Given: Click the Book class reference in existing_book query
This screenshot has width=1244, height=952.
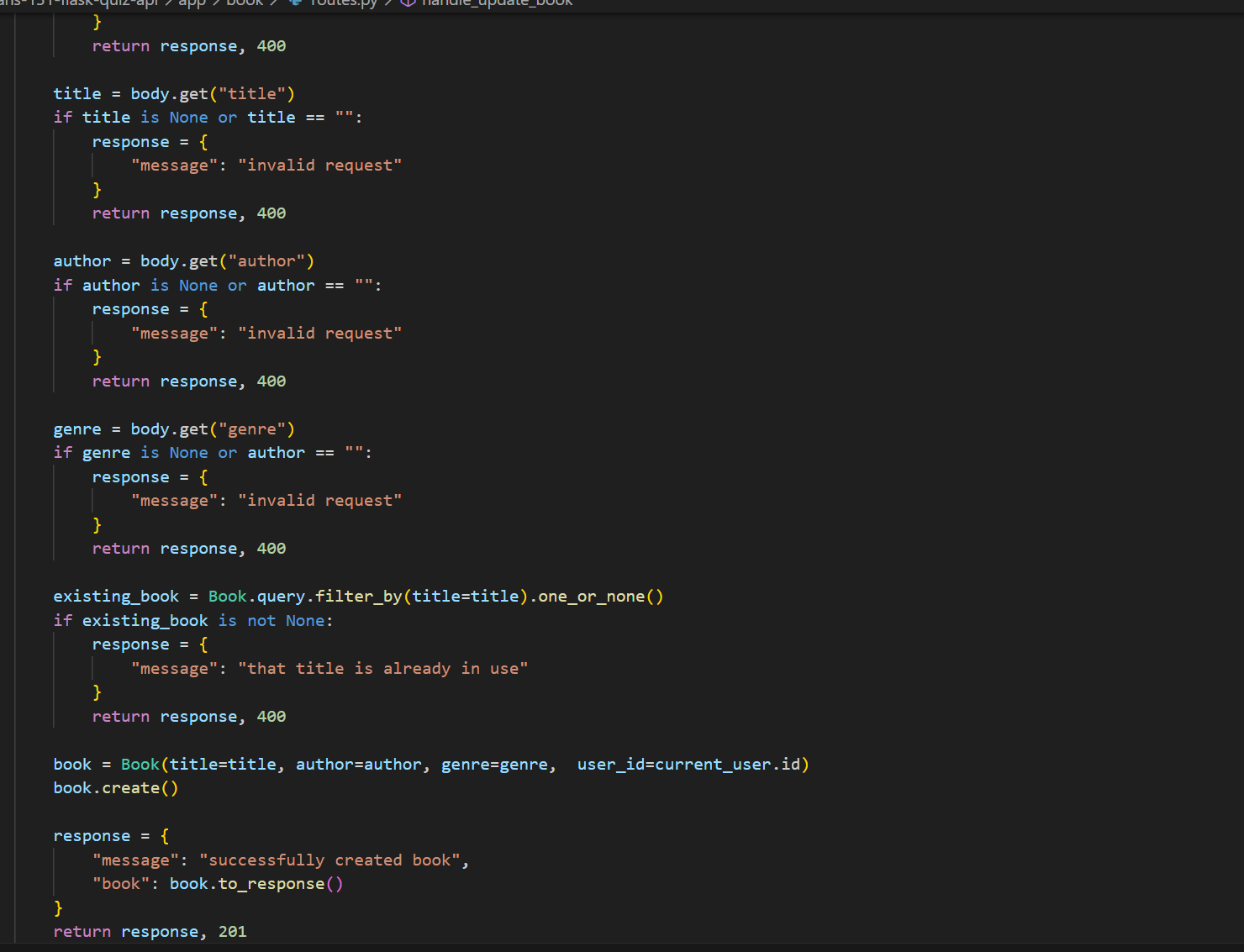Looking at the screenshot, I should click(227, 596).
